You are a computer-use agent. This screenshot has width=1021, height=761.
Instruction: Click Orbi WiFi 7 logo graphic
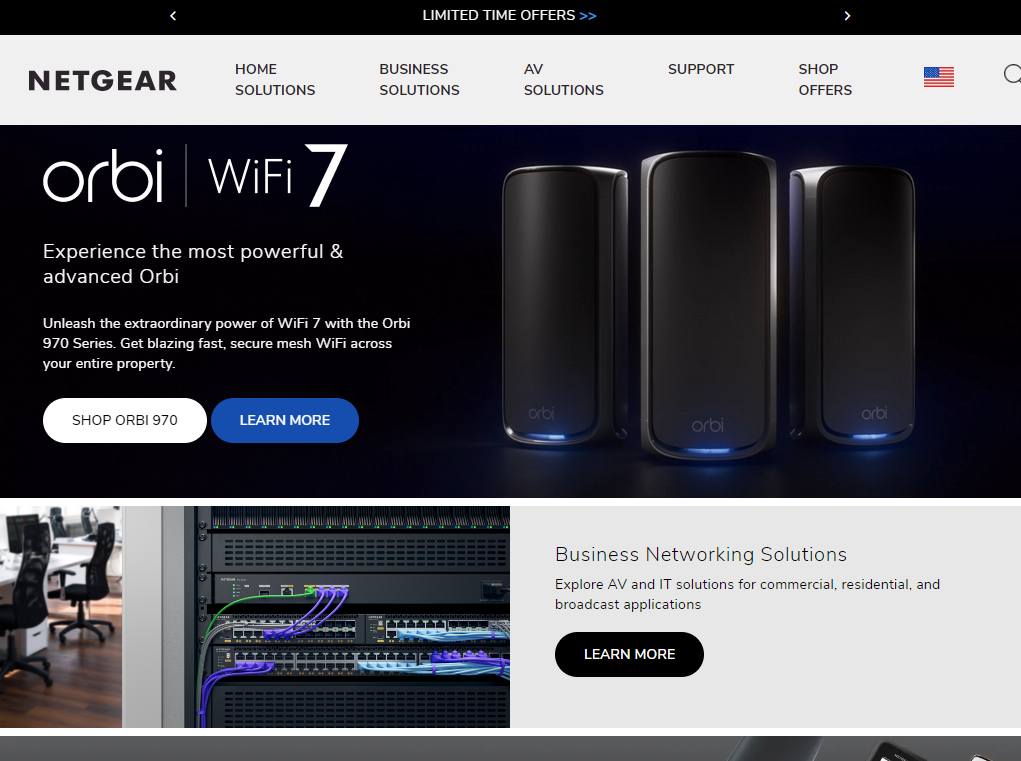(x=195, y=175)
